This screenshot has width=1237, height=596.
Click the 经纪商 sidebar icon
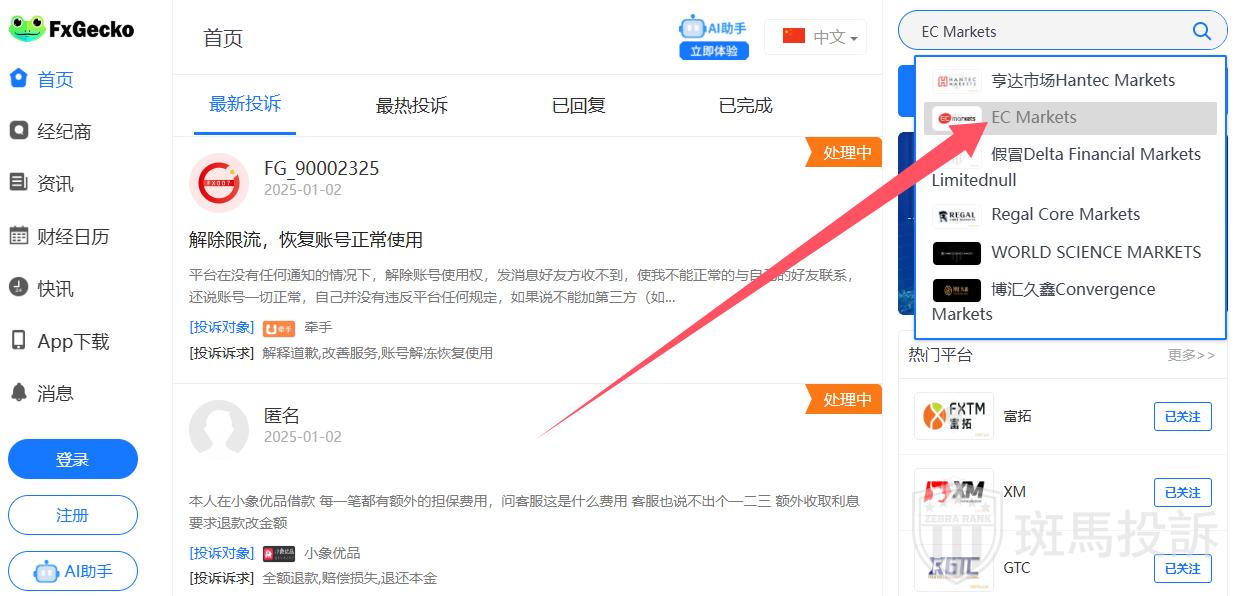click(x=19, y=131)
